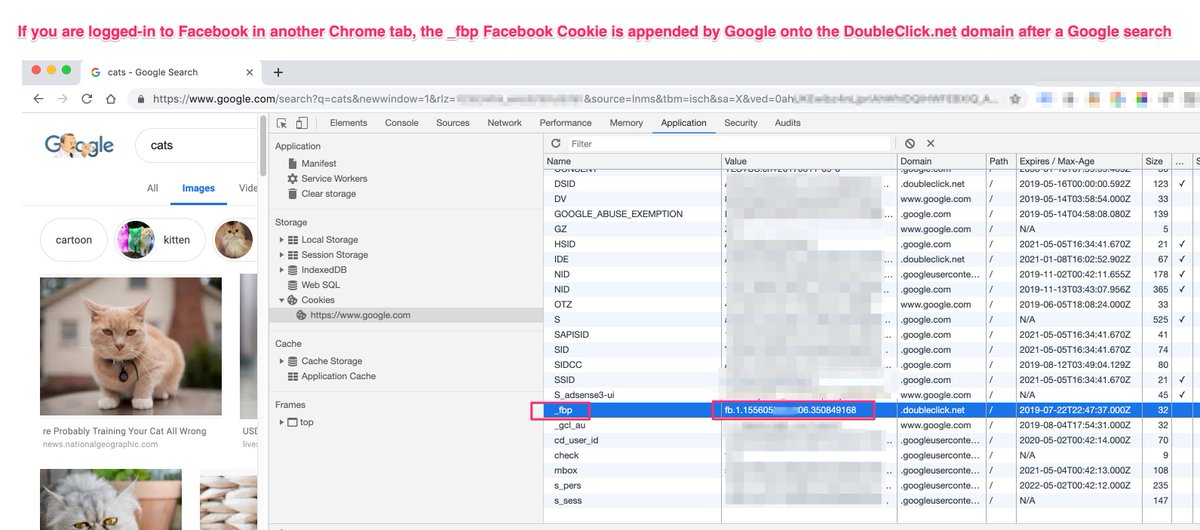The height and width of the screenshot is (530, 1200).
Task: Select the _gcl_au cookie row
Action: point(872,425)
